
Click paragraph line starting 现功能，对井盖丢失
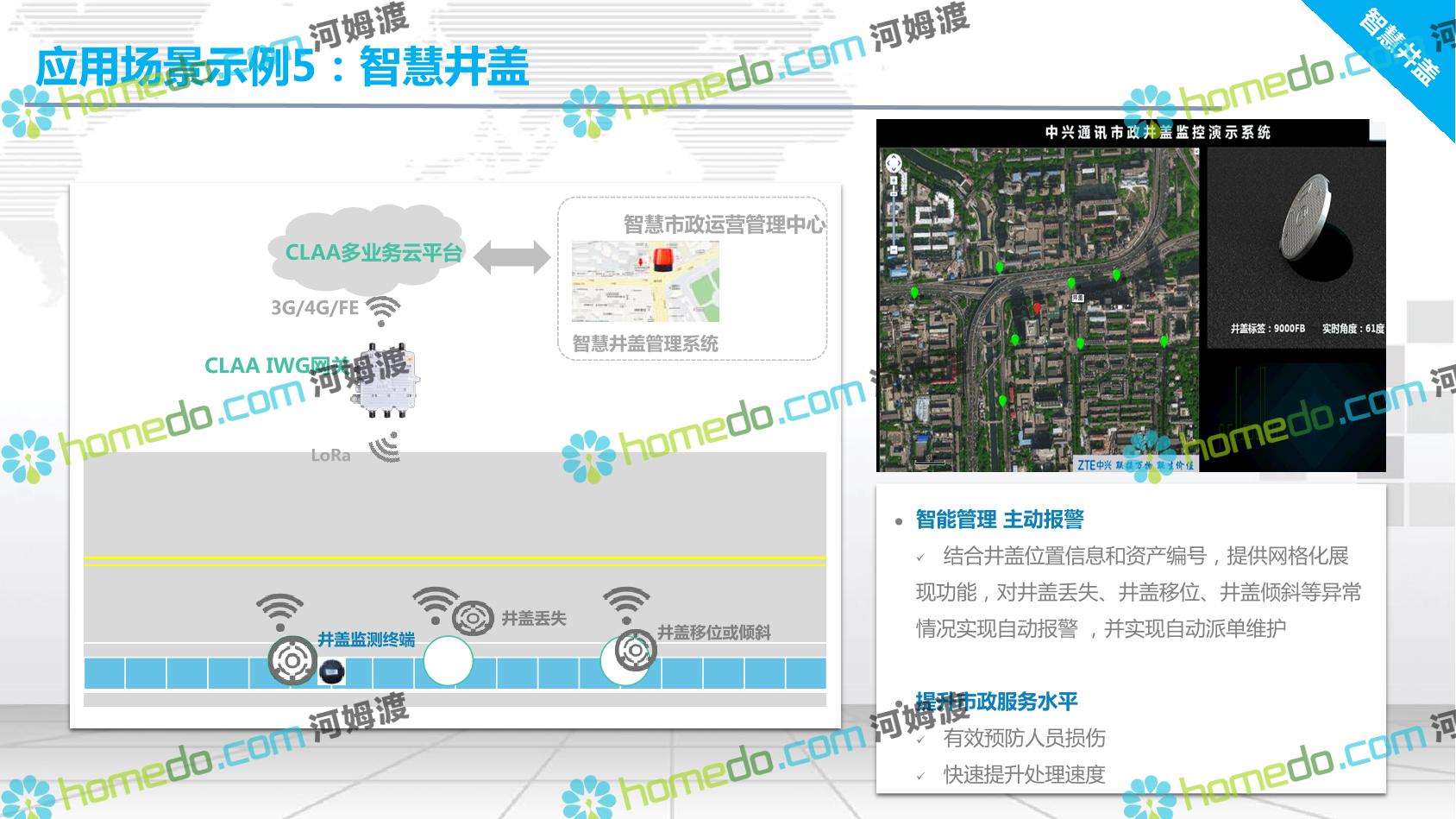click(1139, 593)
